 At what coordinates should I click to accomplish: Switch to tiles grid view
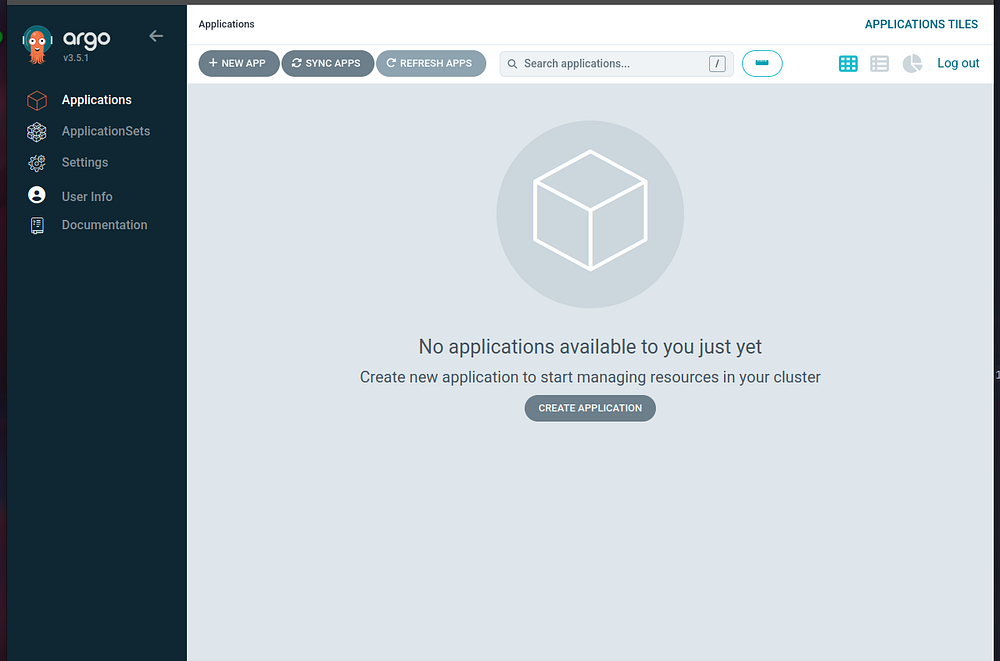pyautogui.click(x=848, y=64)
